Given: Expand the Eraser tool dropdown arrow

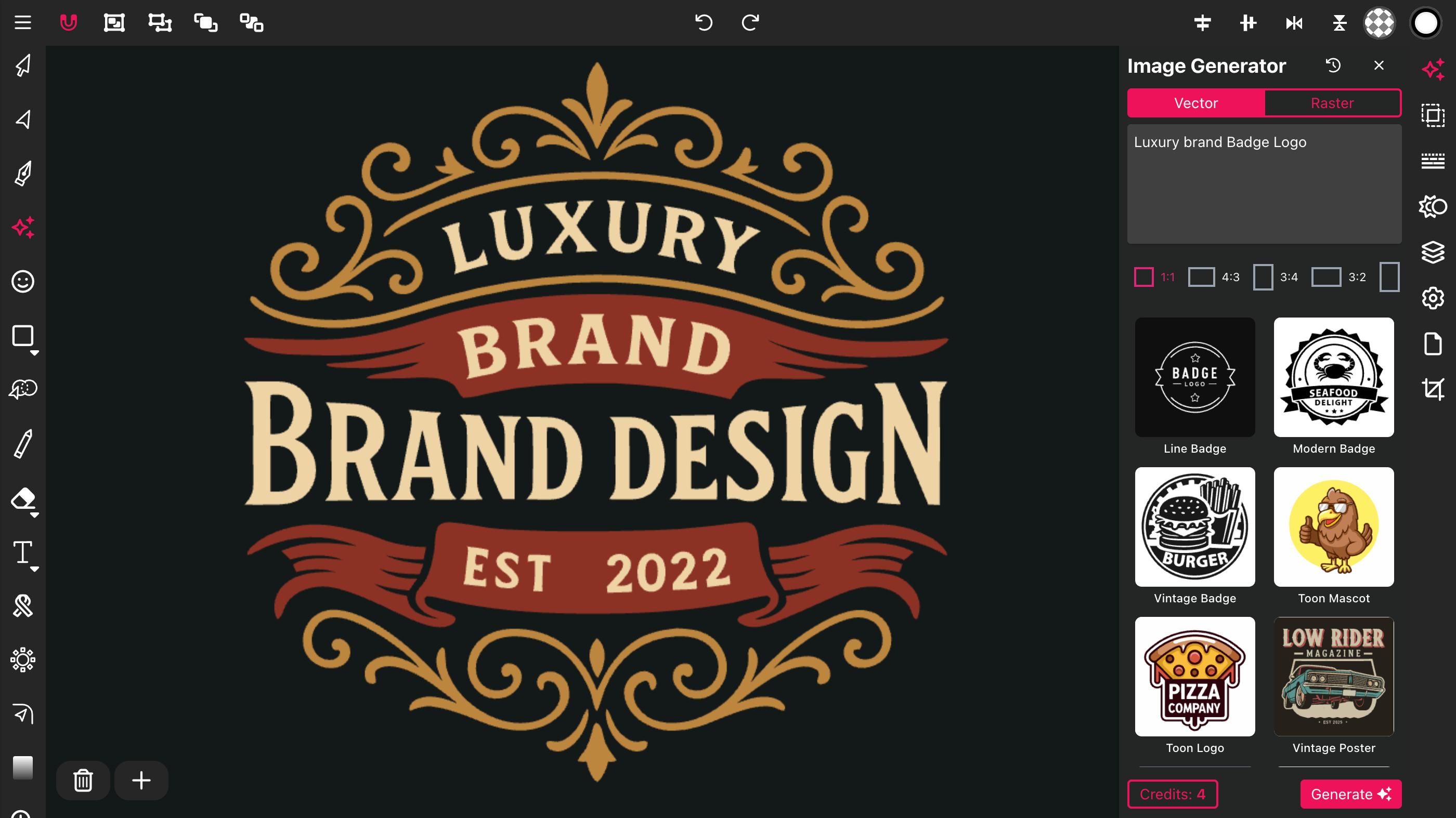Looking at the screenshot, I should [x=34, y=515].
